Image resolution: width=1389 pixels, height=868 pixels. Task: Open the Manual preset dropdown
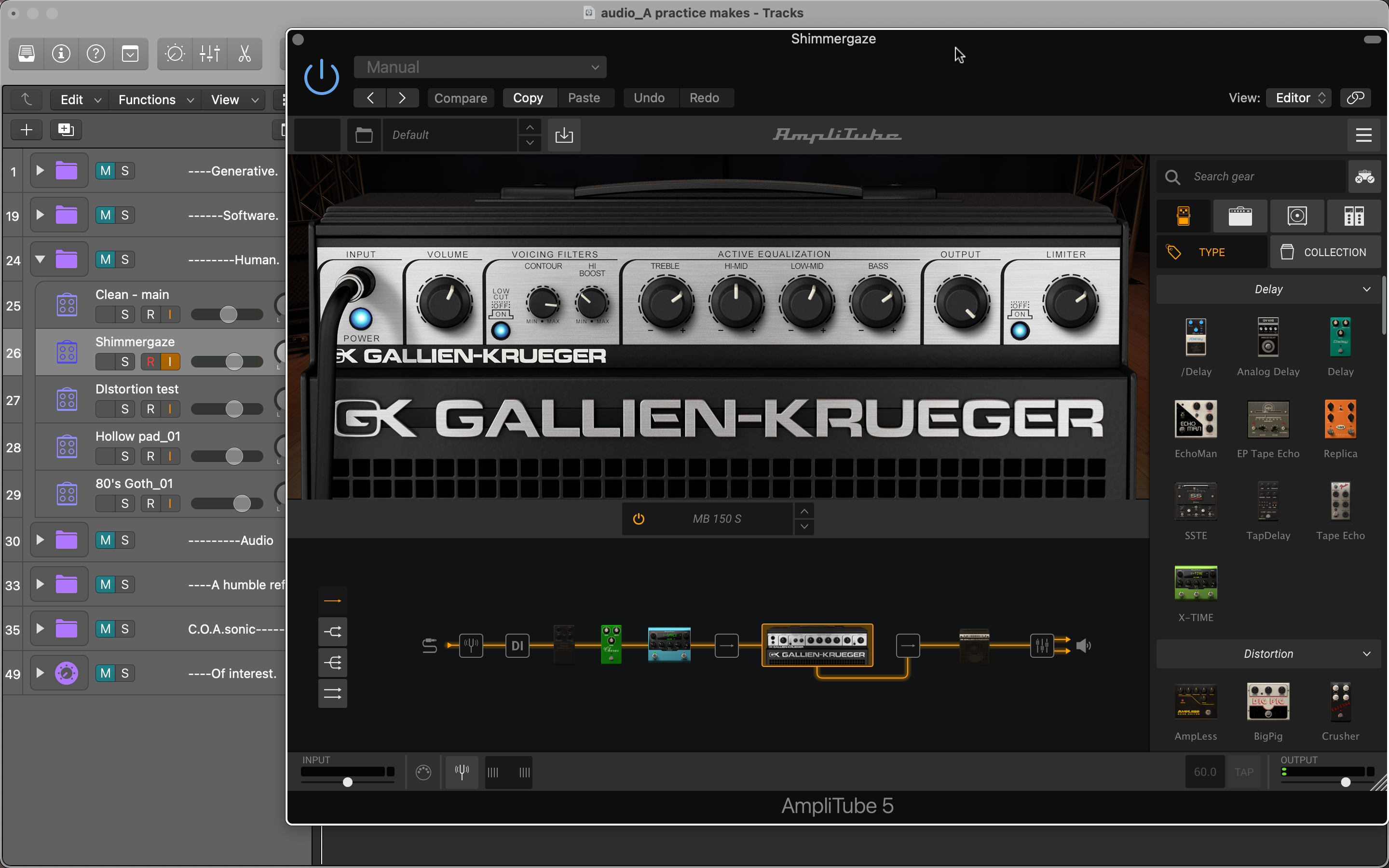coord(480,67)
